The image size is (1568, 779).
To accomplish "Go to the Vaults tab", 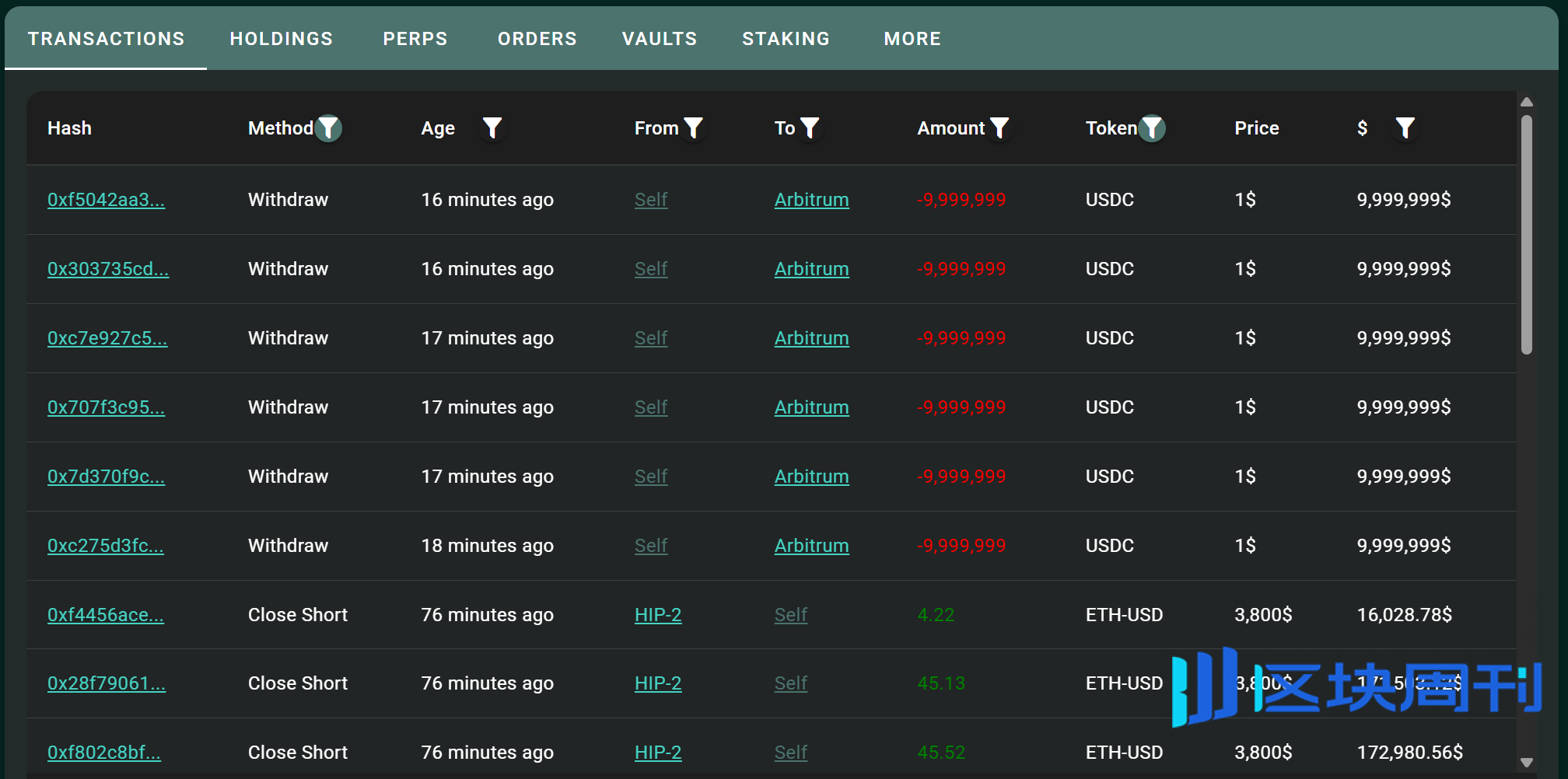I will pyautogui.click(x=660, y=39).
